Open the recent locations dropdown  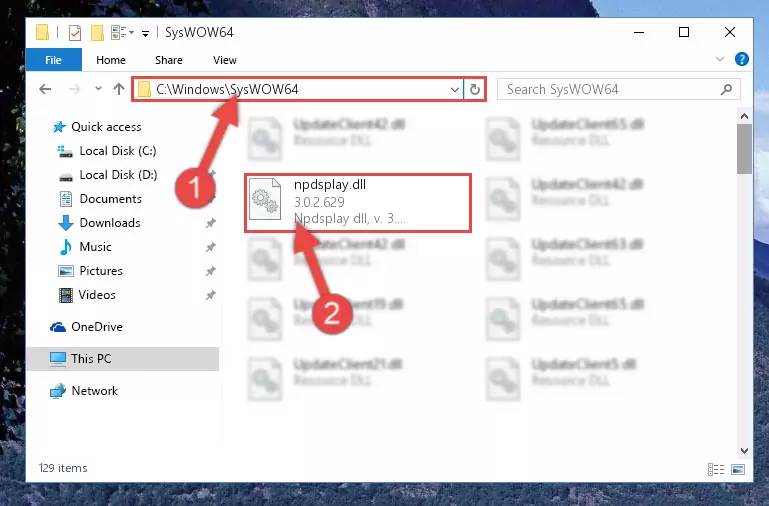point(98,89)
